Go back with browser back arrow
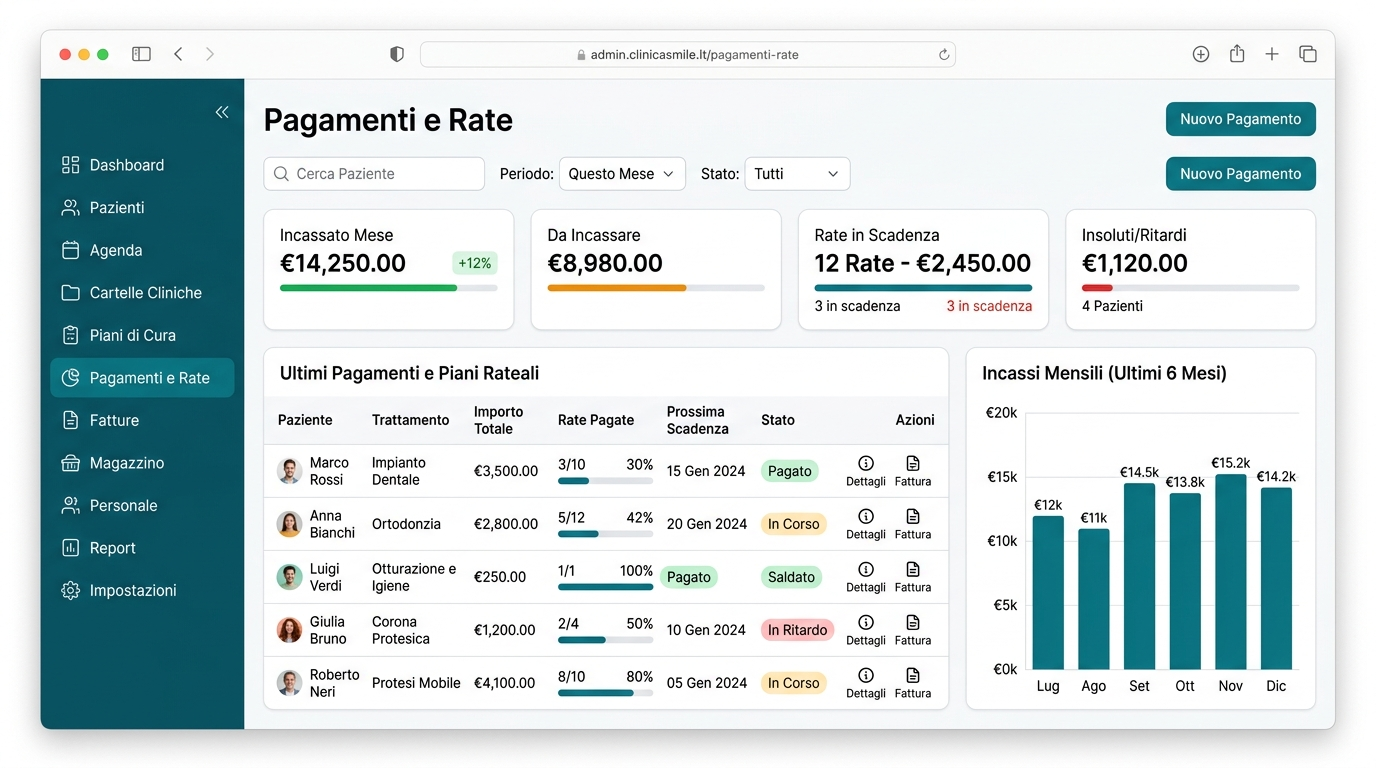 click(178, 54)
